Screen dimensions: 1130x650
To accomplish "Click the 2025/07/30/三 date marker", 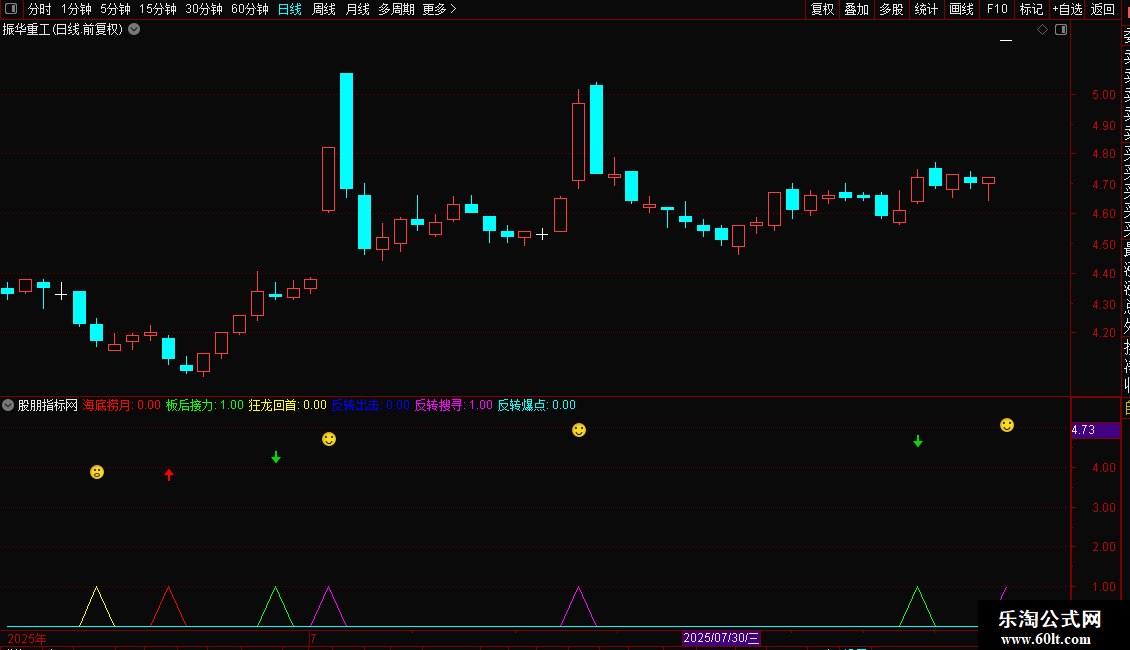I will click(721, 638).
